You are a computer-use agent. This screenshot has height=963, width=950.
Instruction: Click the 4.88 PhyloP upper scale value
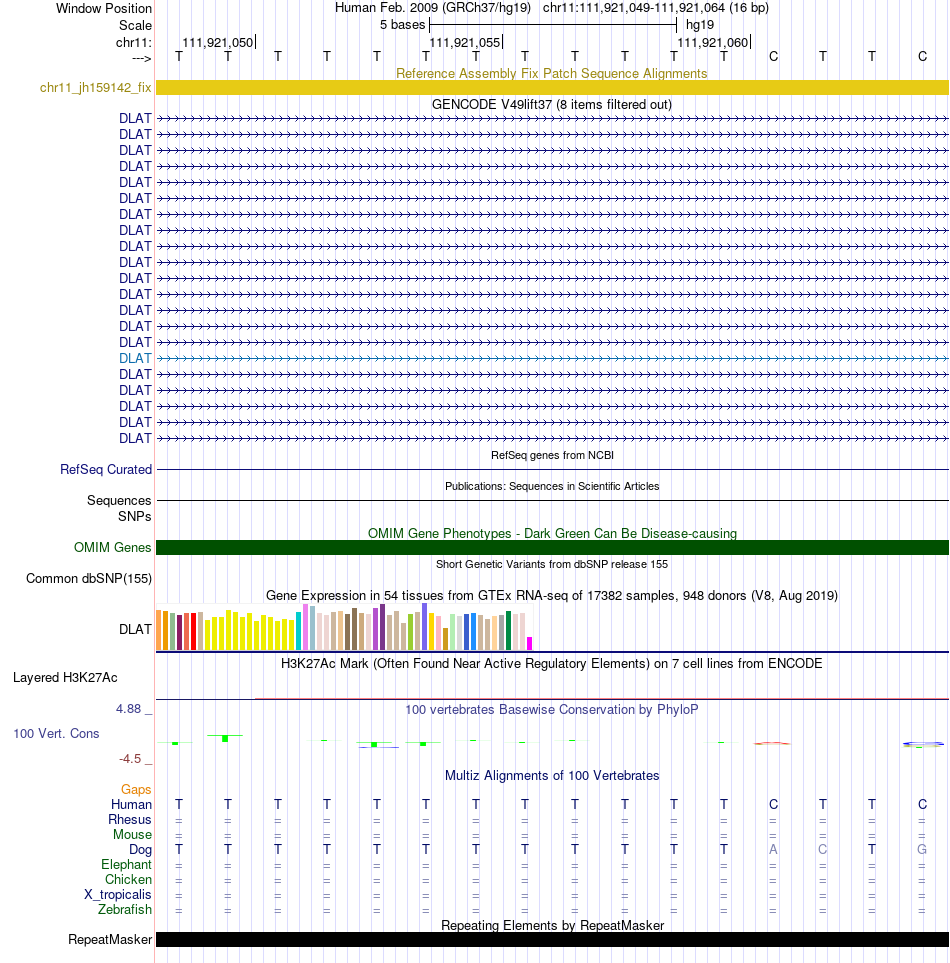click(x=128, y=709)
